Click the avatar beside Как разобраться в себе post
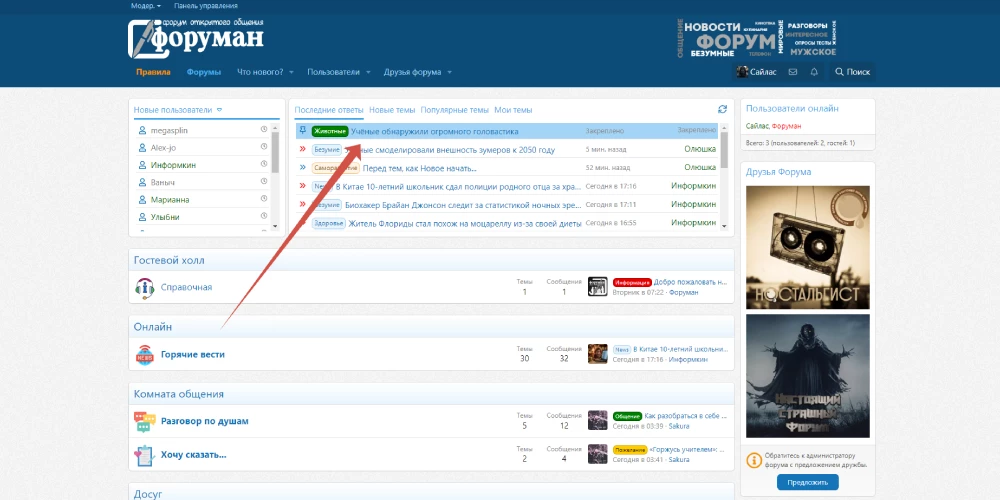Screen dimensions: 1000x500 coord(598,420)
